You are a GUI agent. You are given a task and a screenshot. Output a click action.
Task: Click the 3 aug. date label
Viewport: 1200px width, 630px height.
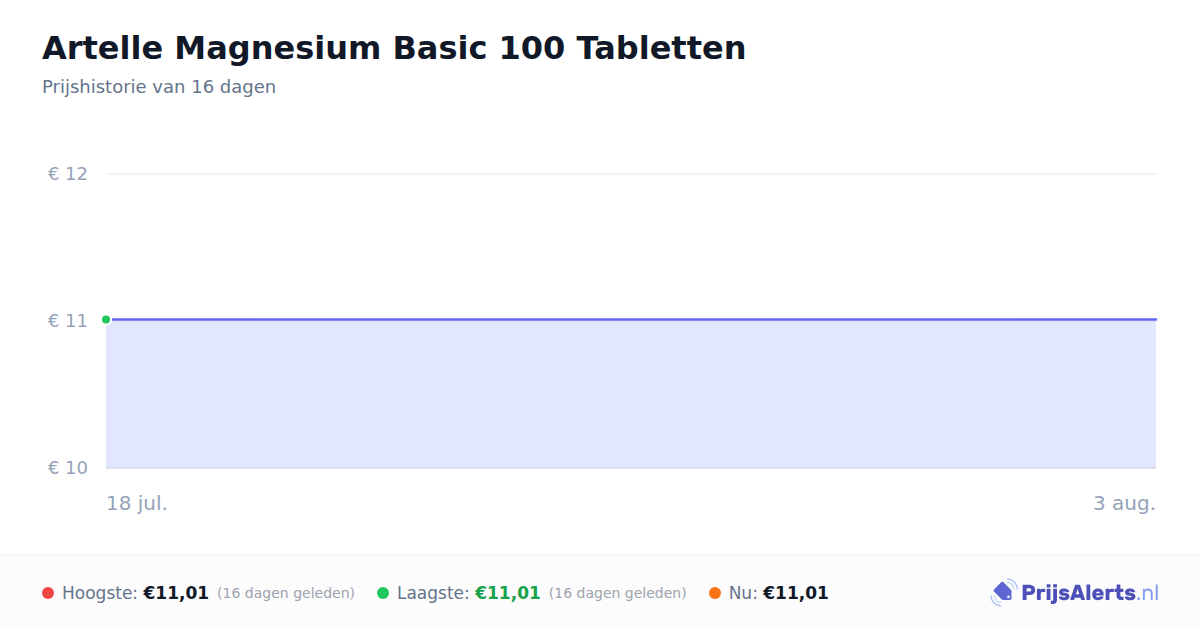tap(1124, 503)
